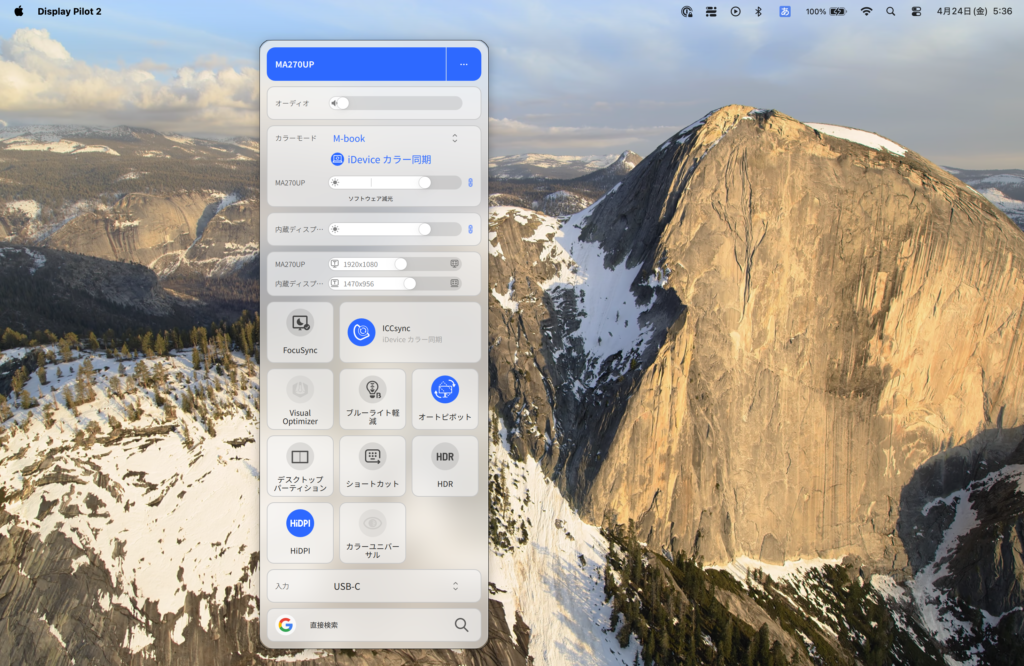Open the Display Pilot 2 menu
Image resolution: width=1024 pixels, height=666 pixels.
pos(69,11)
